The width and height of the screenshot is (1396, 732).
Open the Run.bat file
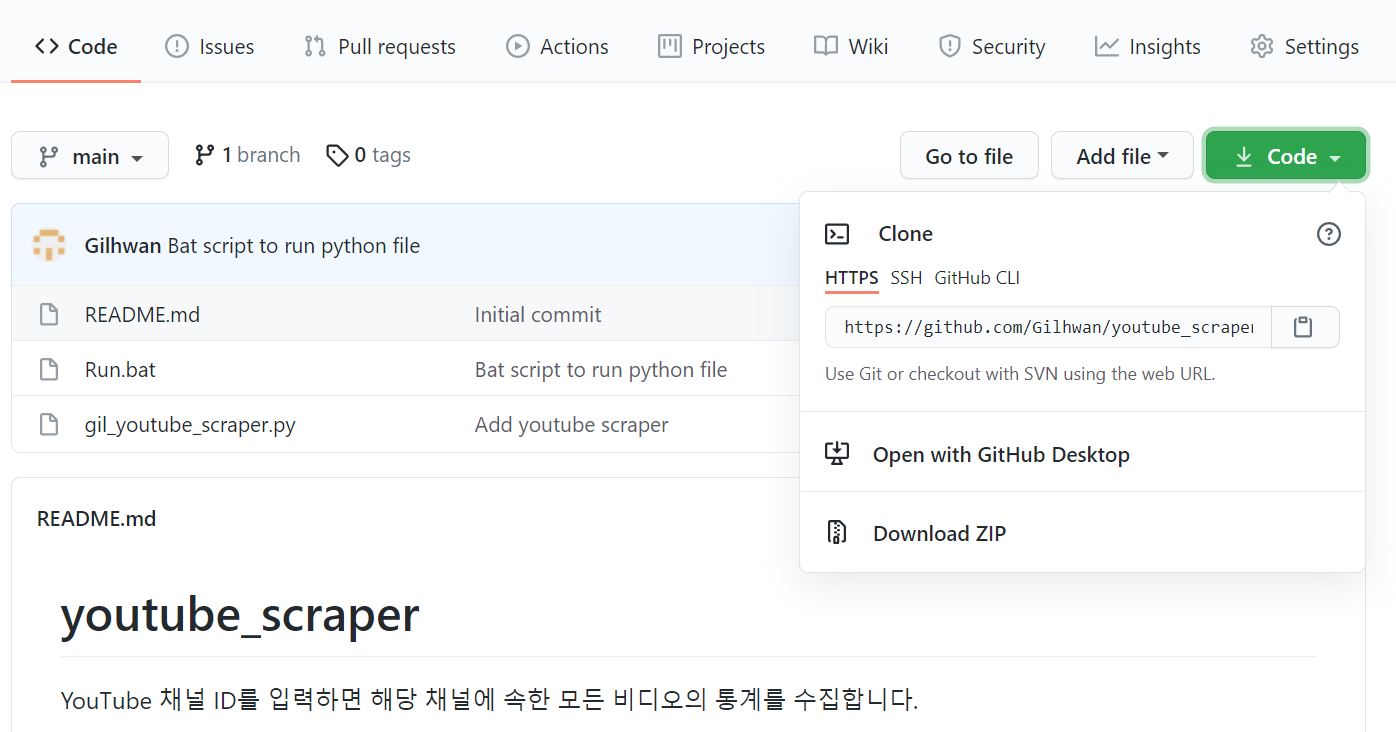tap(120, 370)
